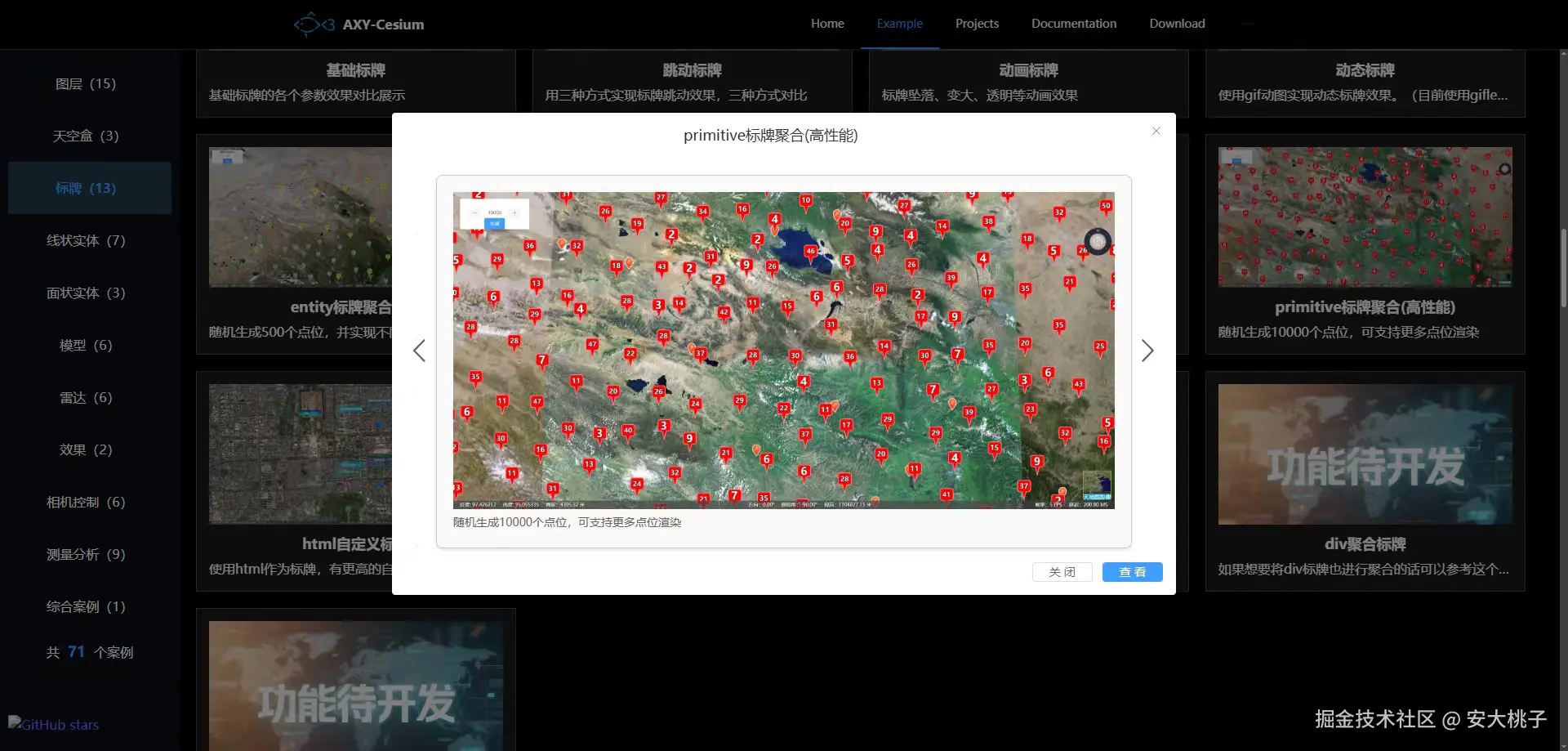The width and height of the screenshot is (1568, 751).
Task: Close the dialog with the X icon
Action: (x=1156, y=131)
